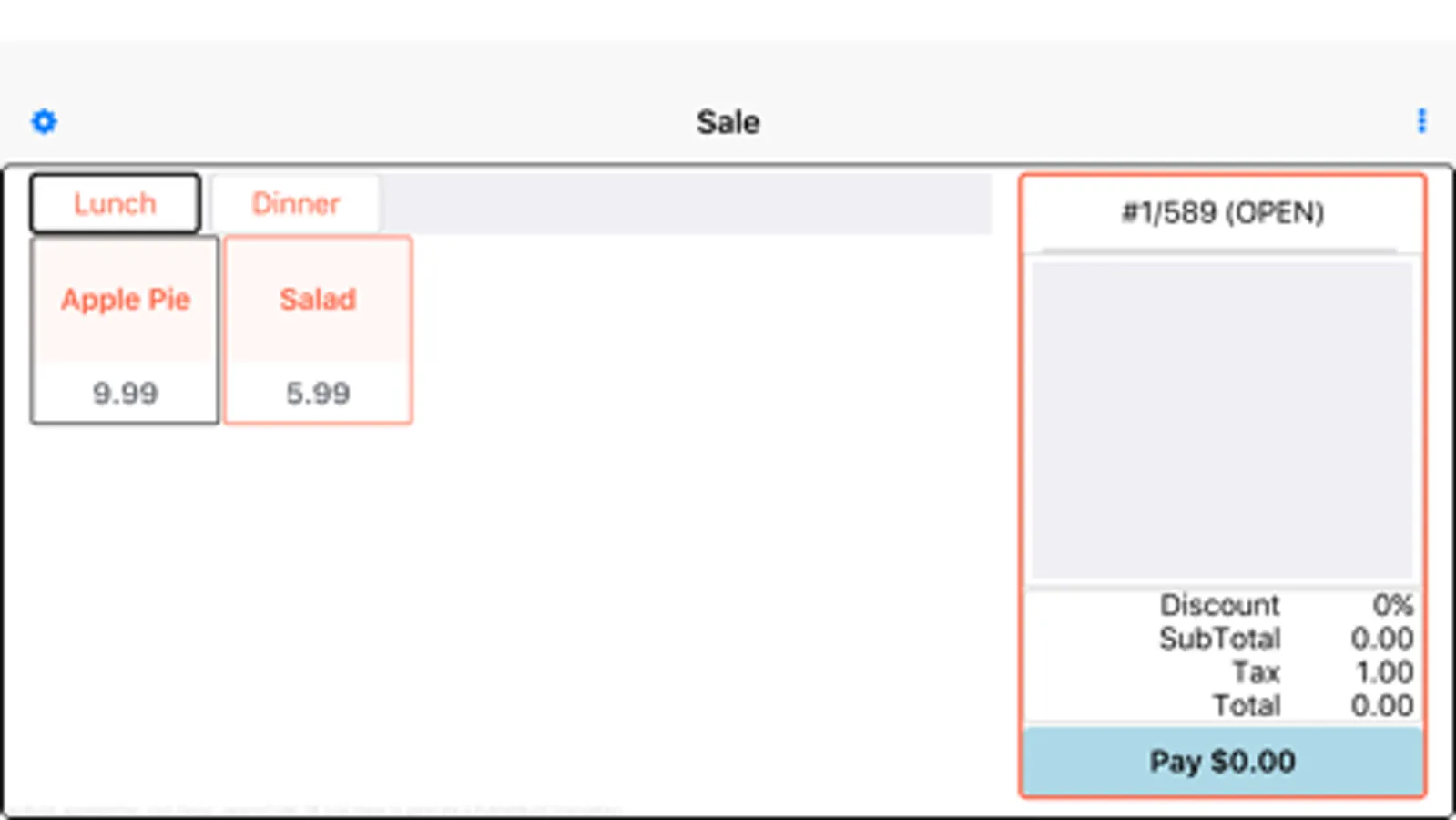Click the Total label
Image resolution: width=1456 pixels, height=820 pixels.
[1246, 706]
